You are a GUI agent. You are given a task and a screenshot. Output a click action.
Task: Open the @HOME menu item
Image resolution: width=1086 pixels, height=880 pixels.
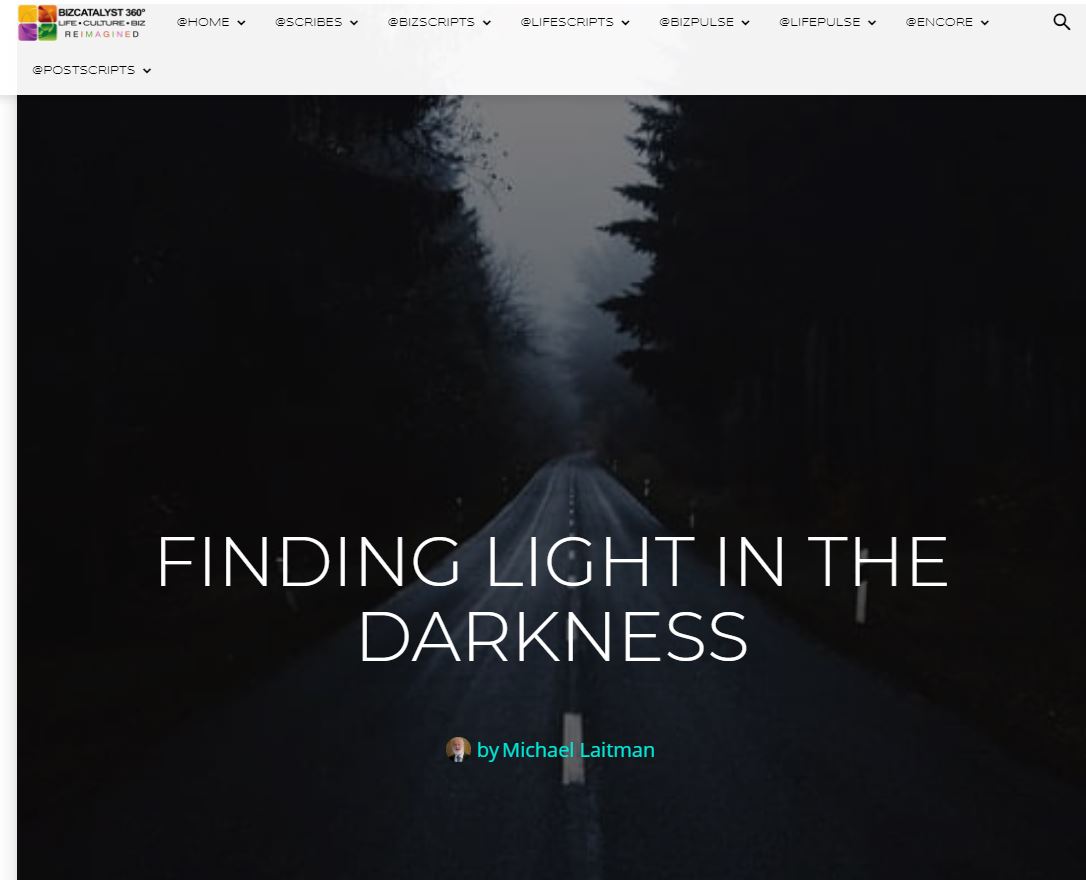(203, 22)
